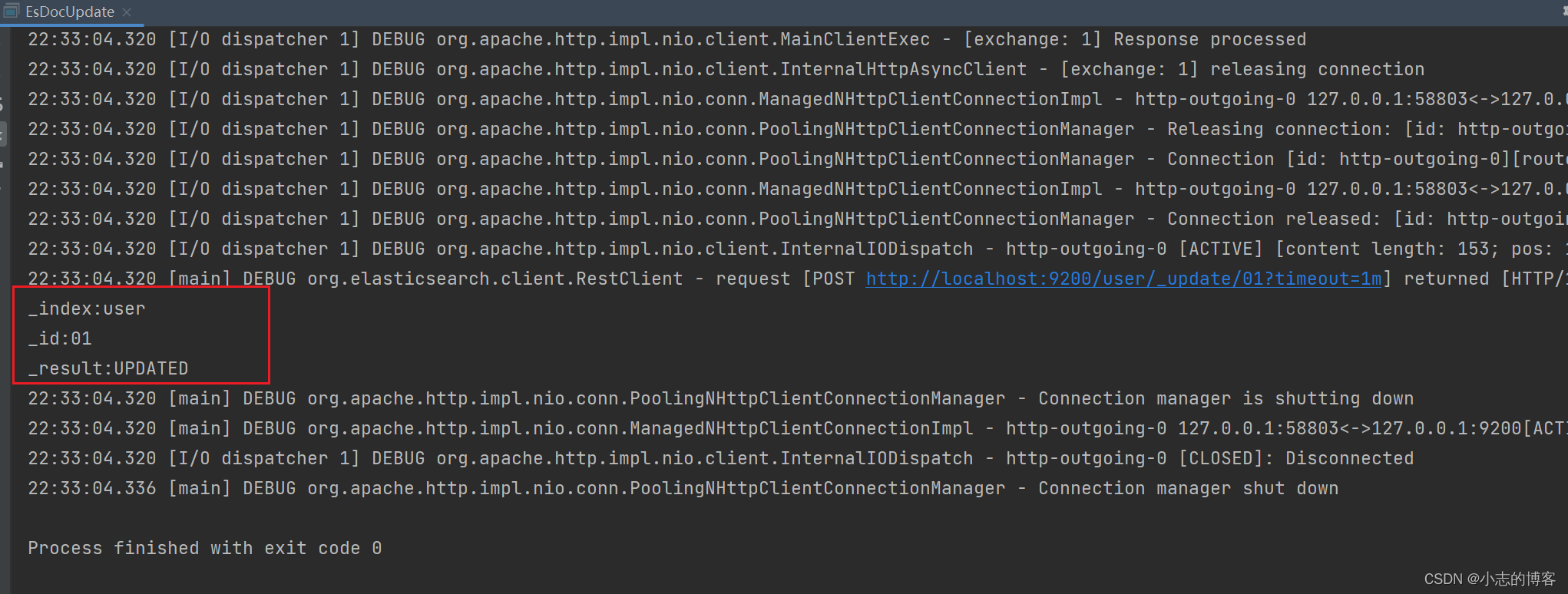Screen dimensions: 1568x594
Task: Click "Process finished with exit code 0"
Action: (x=204, y=548)
